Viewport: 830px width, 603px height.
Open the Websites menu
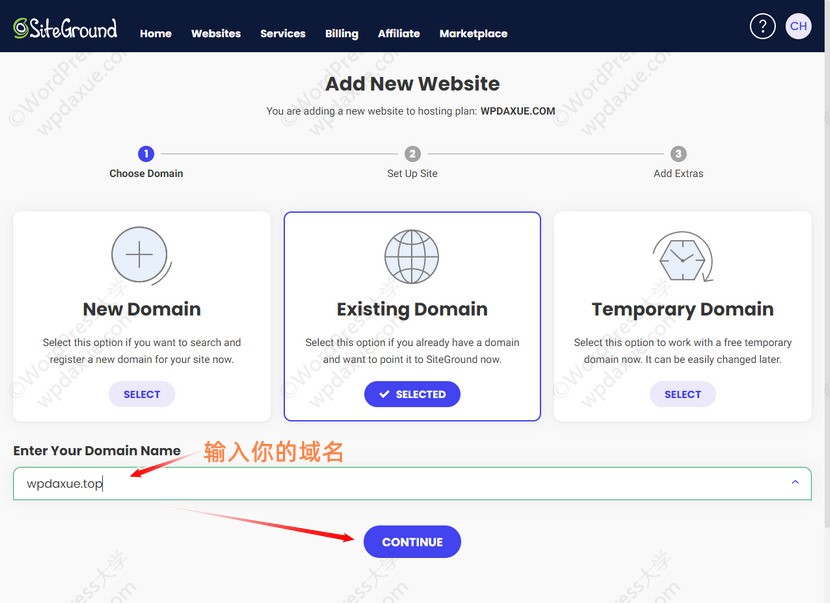pos(216,33)
